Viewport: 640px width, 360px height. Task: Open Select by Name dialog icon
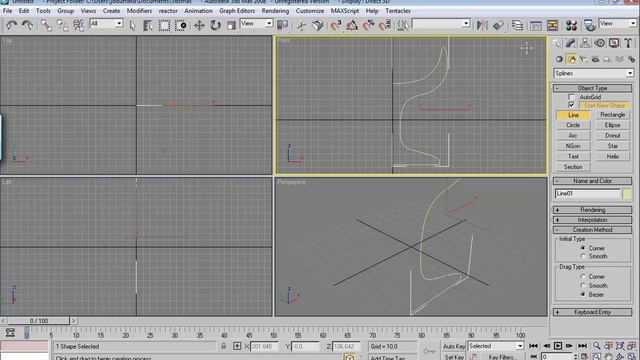(x=148, y=25)
